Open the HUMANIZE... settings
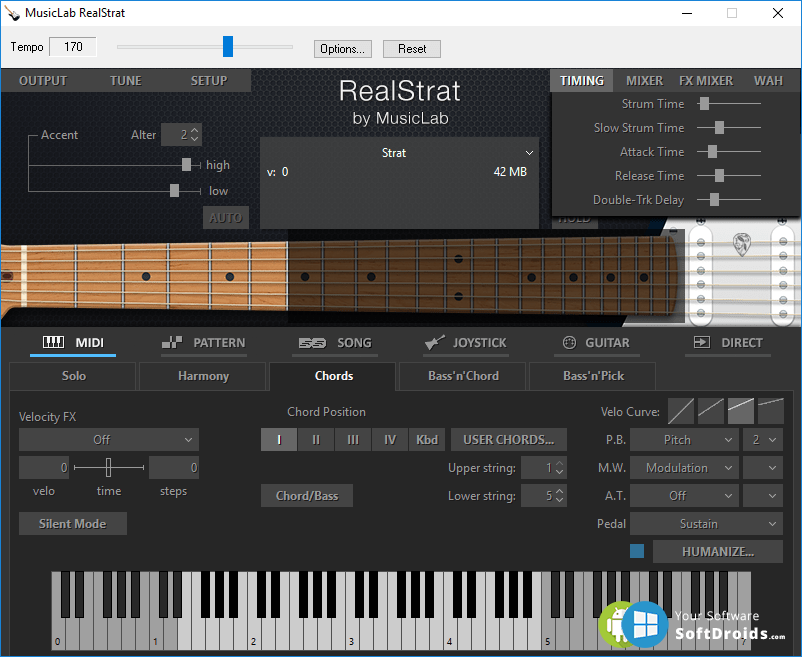Screen dimensions: 802x657 718,551
